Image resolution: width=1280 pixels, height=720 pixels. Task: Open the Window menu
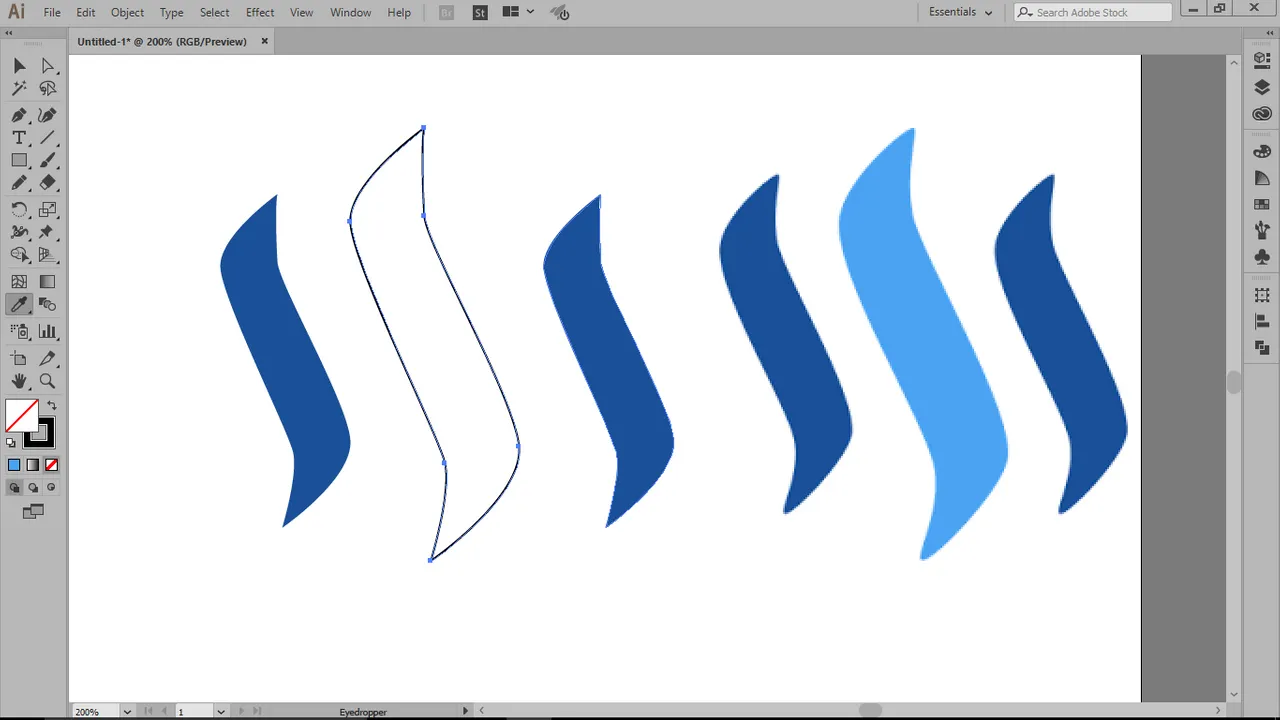pos(351,12)
